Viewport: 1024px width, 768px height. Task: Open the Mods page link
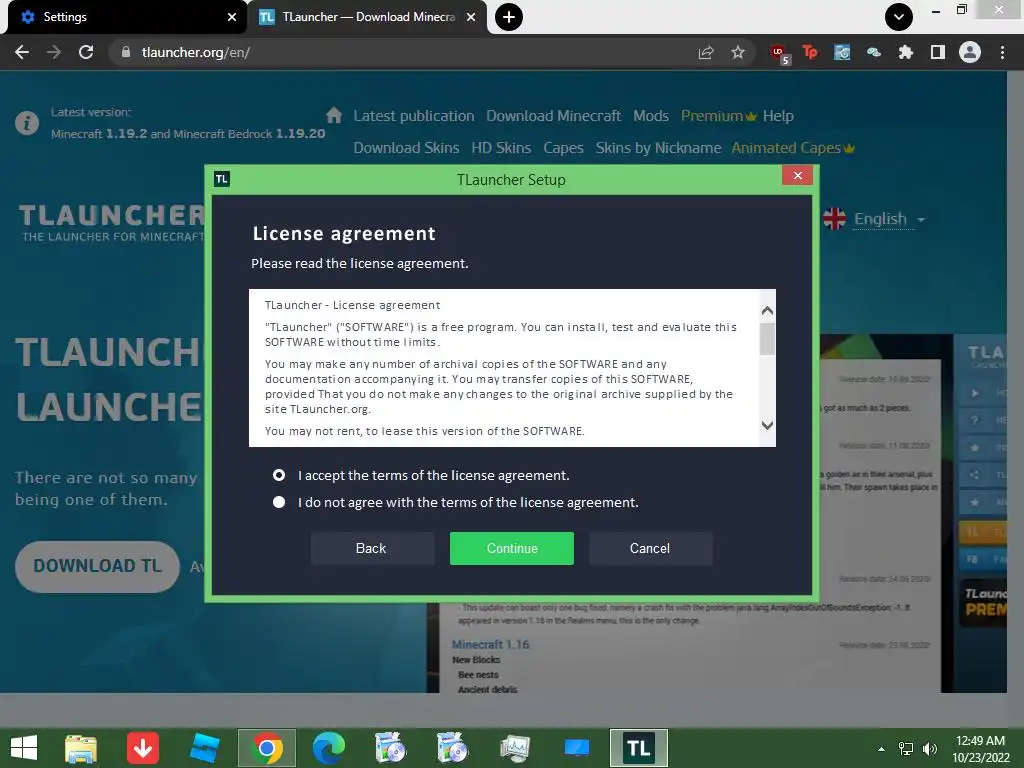pos(650,116)
